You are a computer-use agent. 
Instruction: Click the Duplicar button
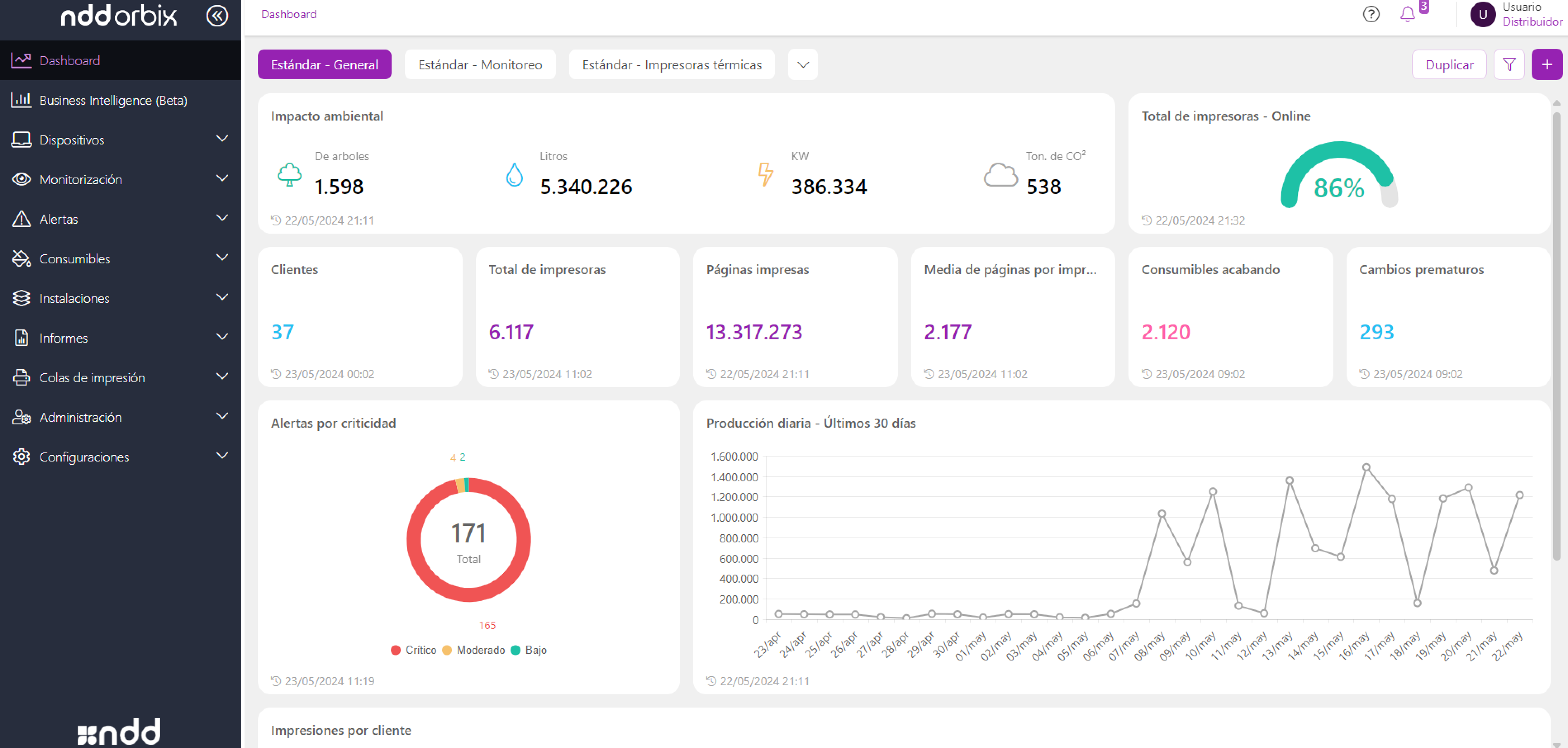point(1449,64)
